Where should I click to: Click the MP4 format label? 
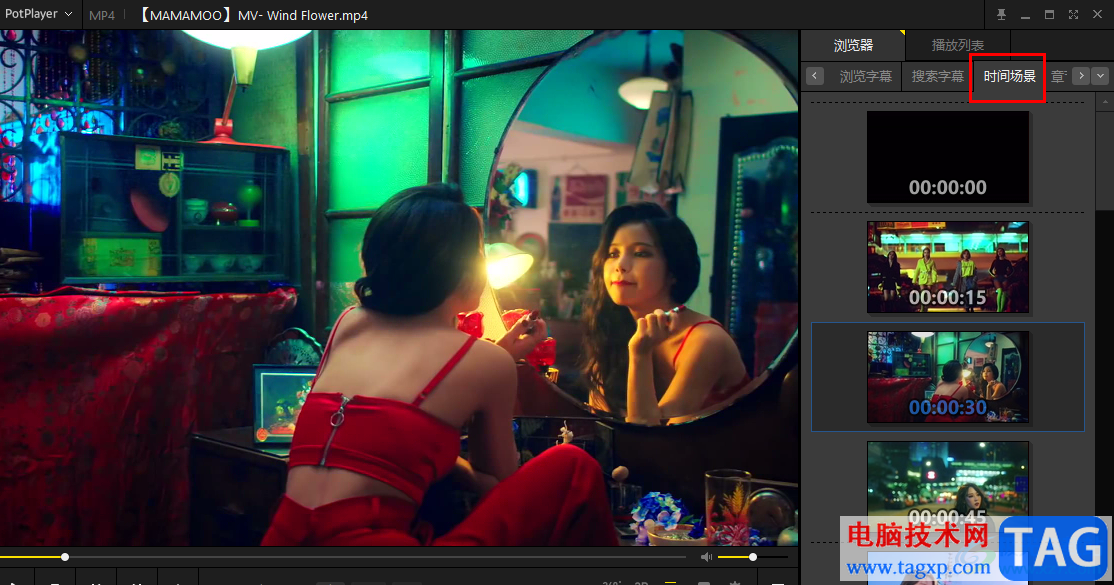click(x=102, y=15)
